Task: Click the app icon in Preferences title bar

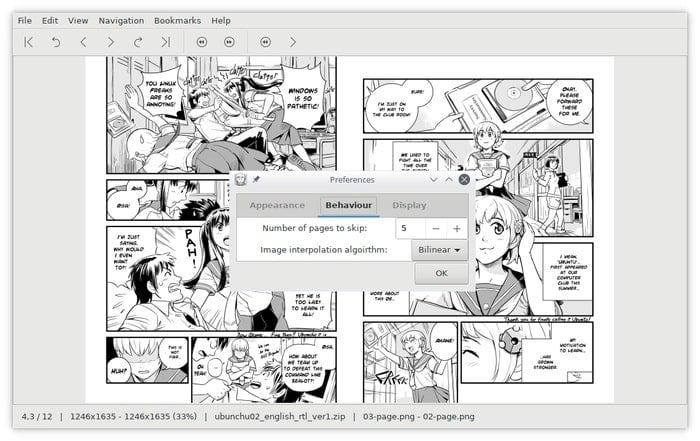Action: [241, 179]
